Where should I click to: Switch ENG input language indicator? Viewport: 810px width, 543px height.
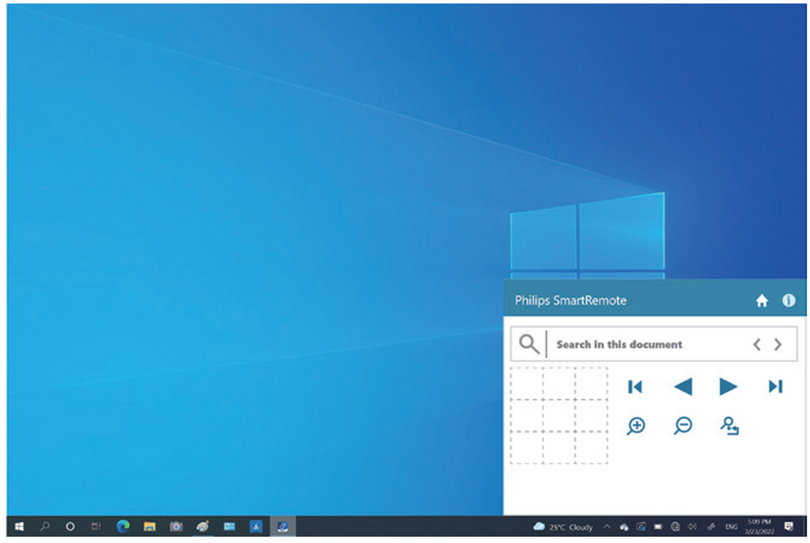[731, 527]
